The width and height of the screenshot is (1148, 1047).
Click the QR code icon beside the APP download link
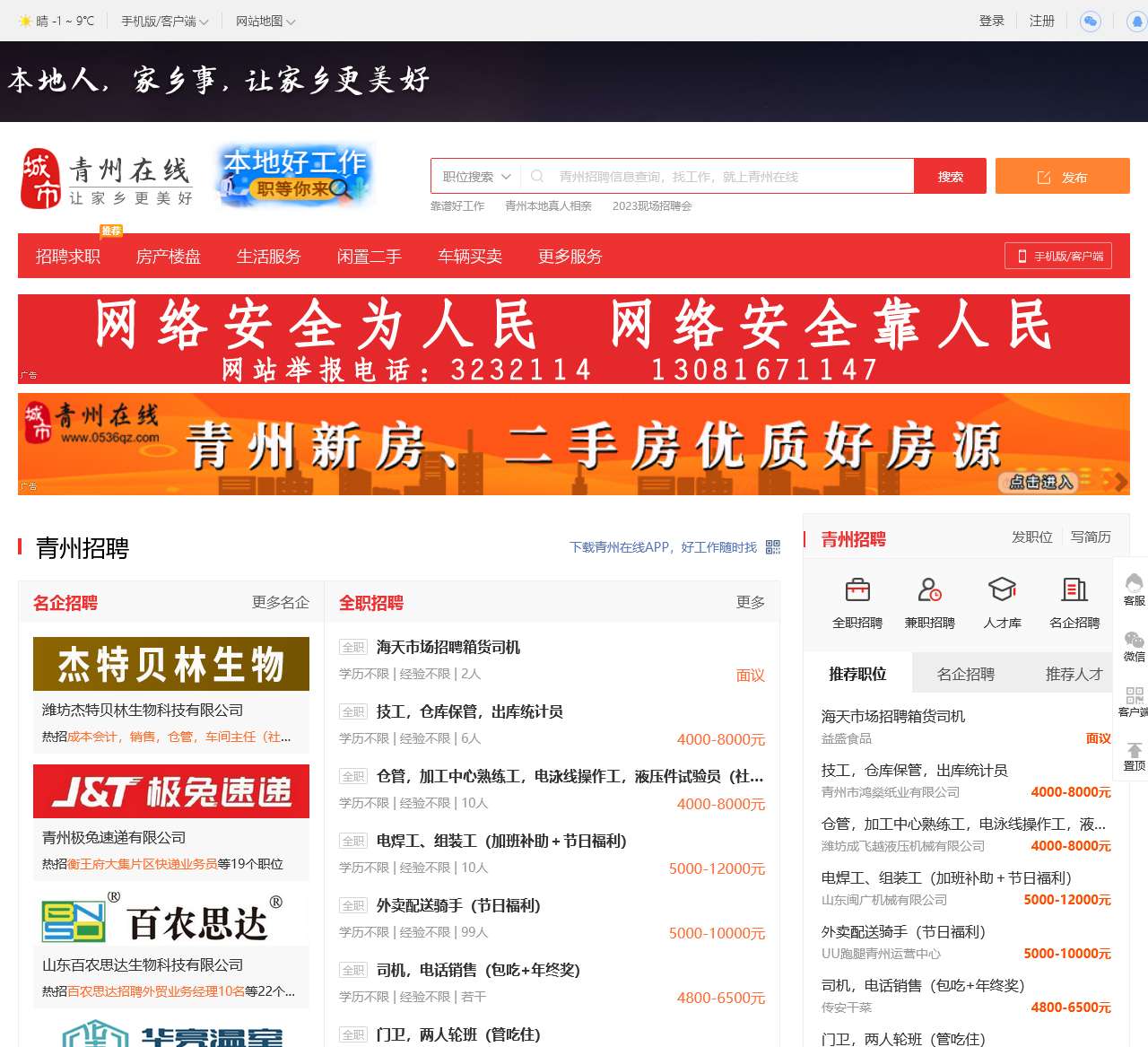coord(773,547)
